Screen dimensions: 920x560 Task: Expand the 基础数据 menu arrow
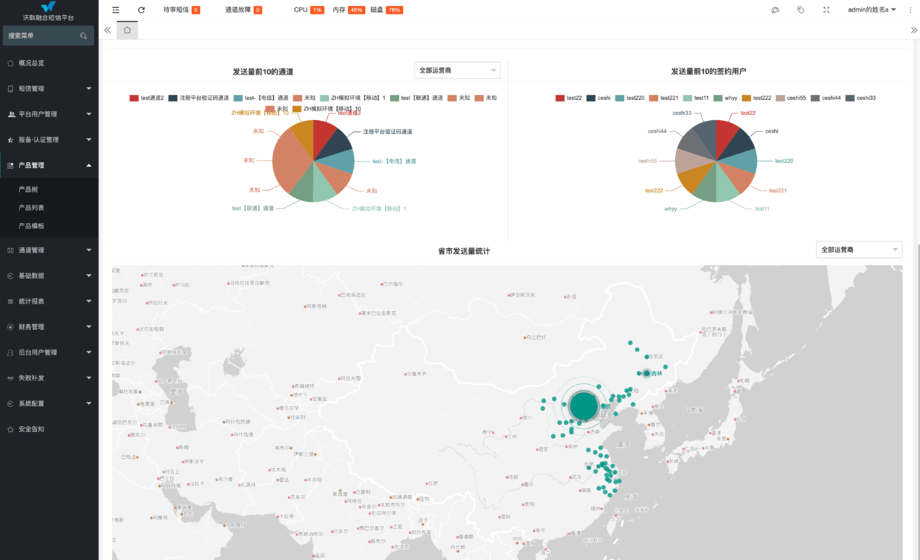[x=89, y=276]
